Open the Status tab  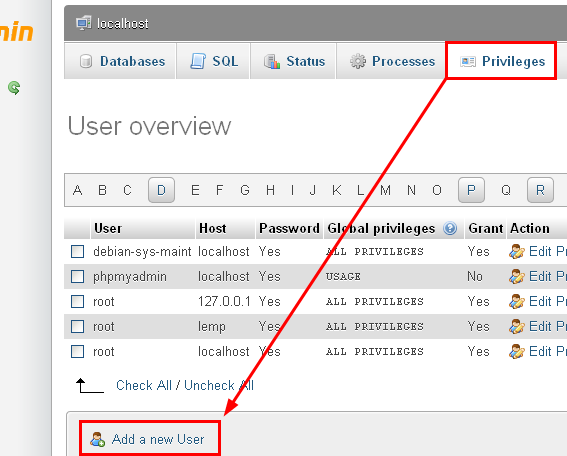[293, 61]
